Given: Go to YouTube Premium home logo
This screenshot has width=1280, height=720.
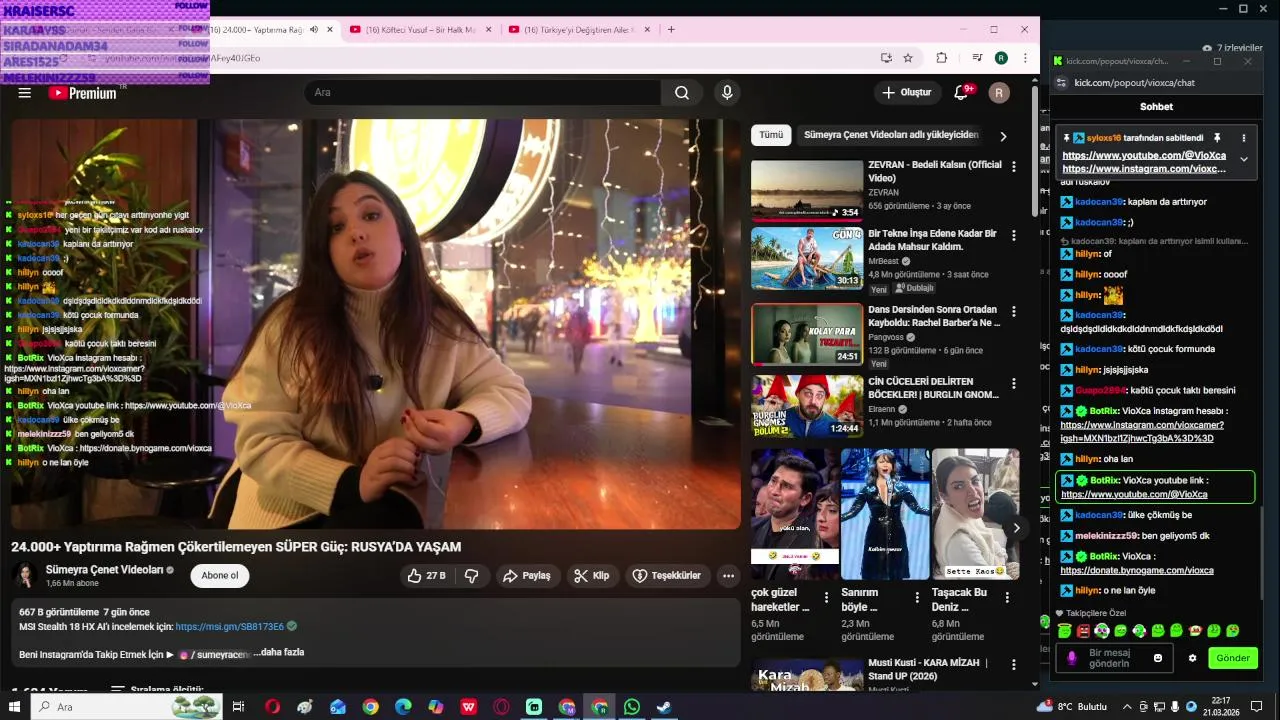Looking at the screenshot, I should point(83,93).
